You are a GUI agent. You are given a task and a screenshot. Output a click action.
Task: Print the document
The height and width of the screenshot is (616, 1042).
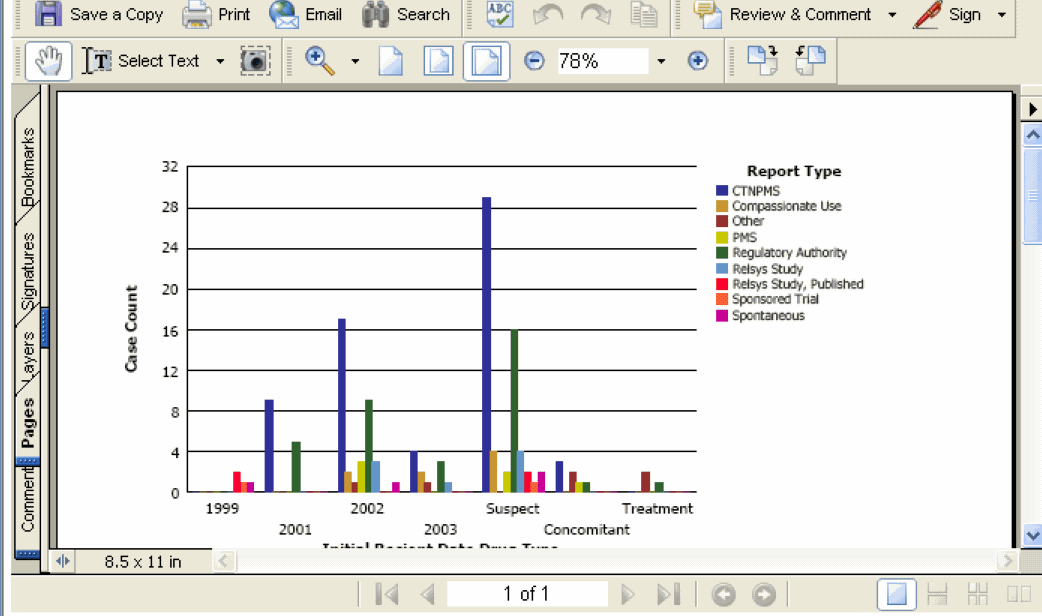(x=217, y=14)
